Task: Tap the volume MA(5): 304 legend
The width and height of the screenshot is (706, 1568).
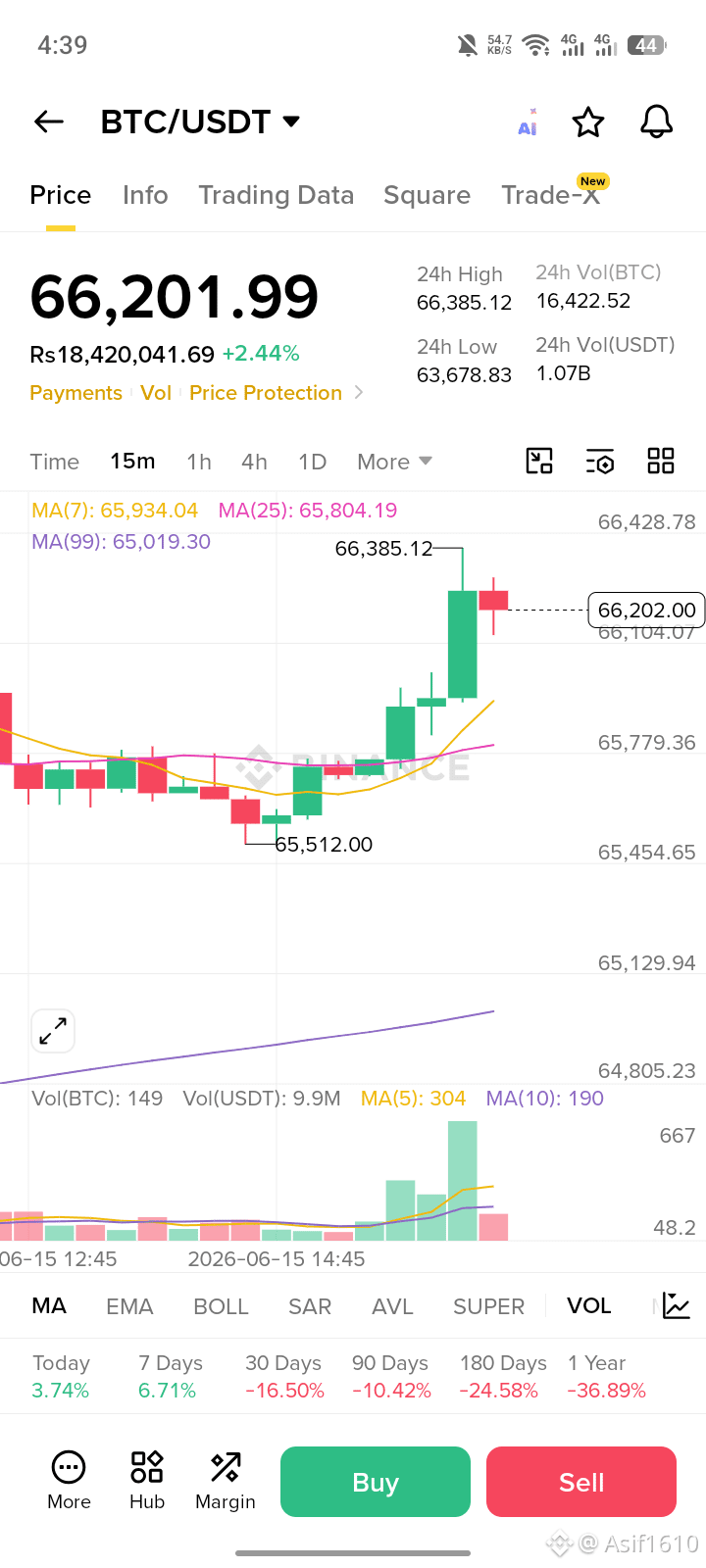Action: click(413, 1099)
